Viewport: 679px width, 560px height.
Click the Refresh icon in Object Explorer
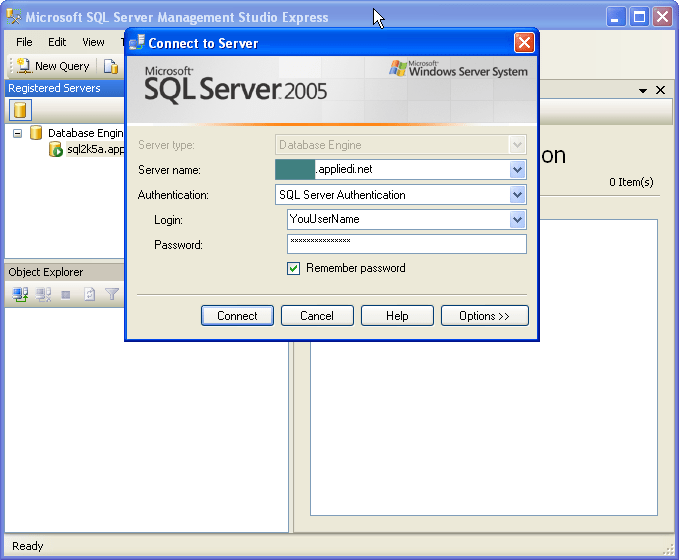[x=89, y=295]
